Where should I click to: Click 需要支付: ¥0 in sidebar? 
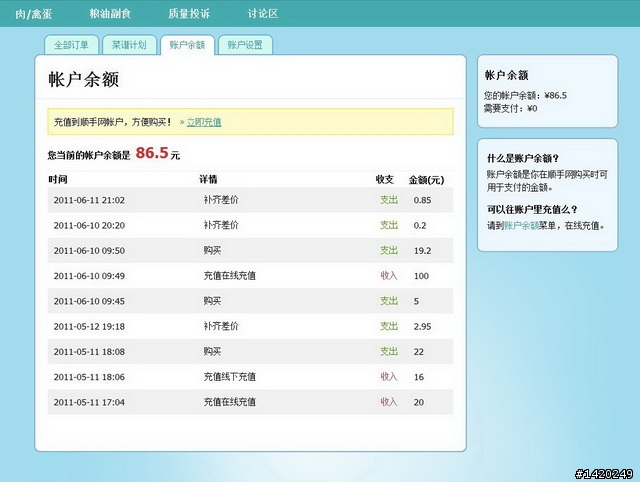510,109
